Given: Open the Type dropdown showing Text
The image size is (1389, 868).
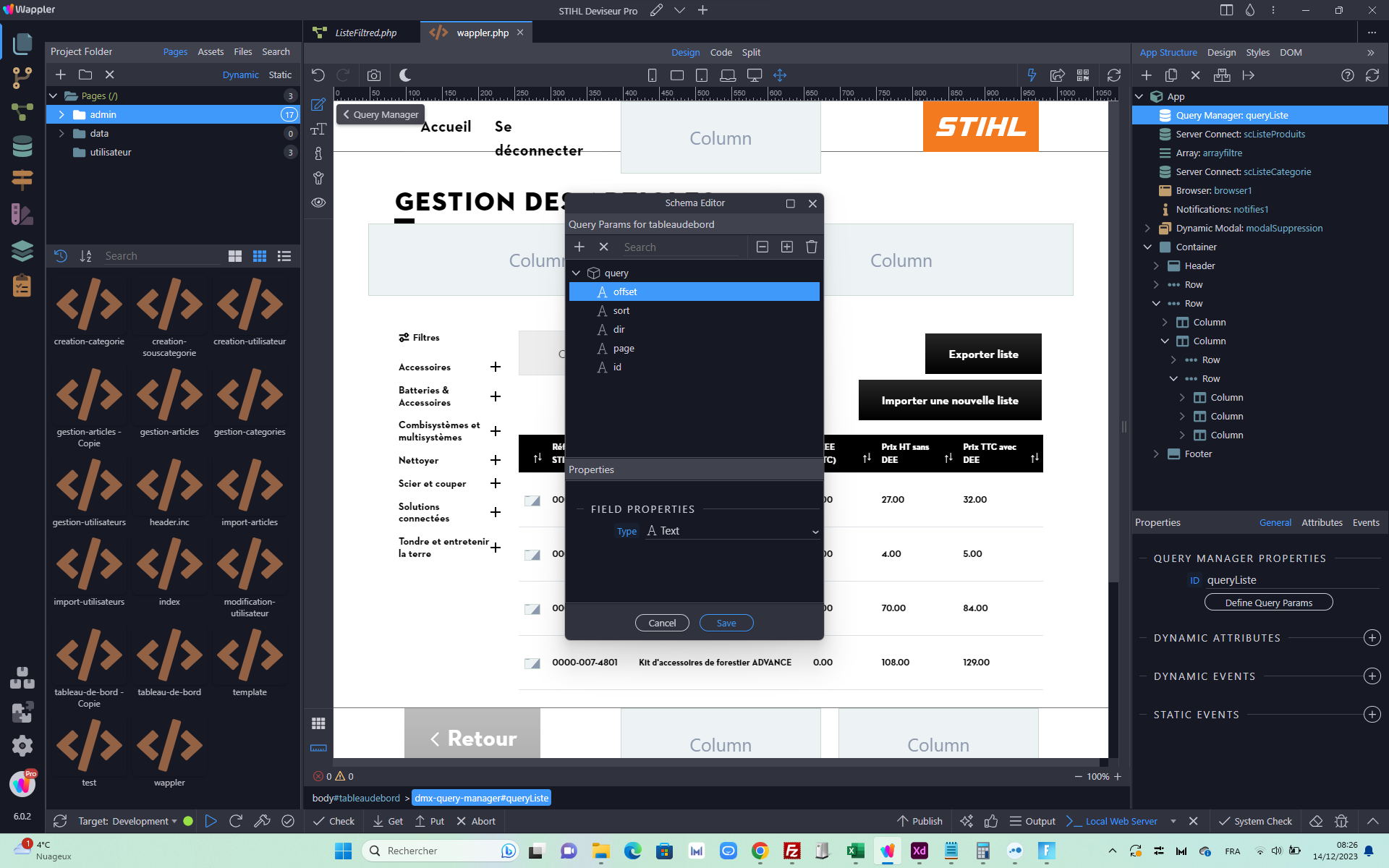Looking at the screenshot, I should [732, 531].
